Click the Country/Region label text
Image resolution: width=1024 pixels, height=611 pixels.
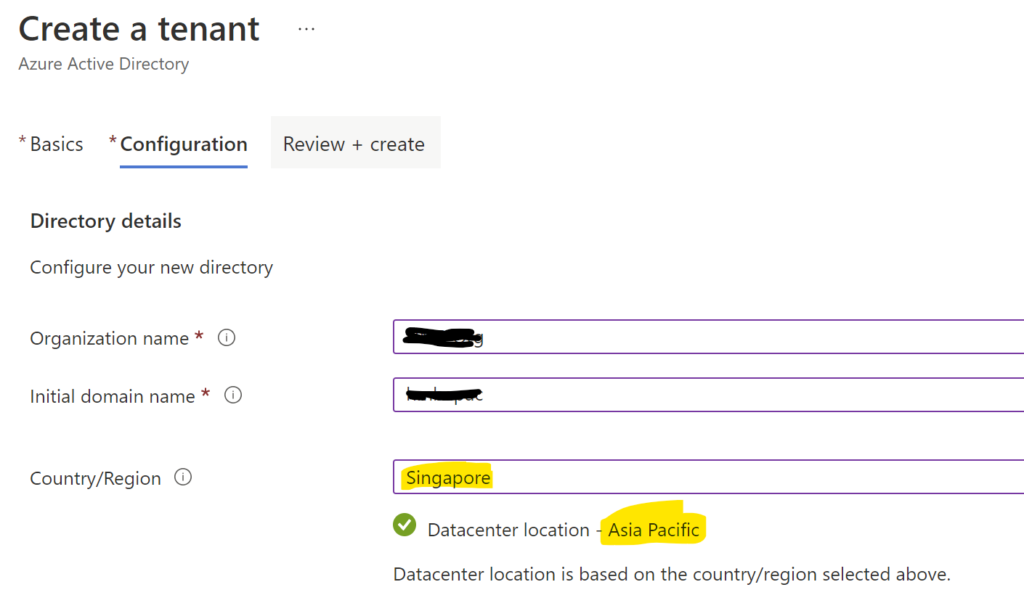point(95,478)
